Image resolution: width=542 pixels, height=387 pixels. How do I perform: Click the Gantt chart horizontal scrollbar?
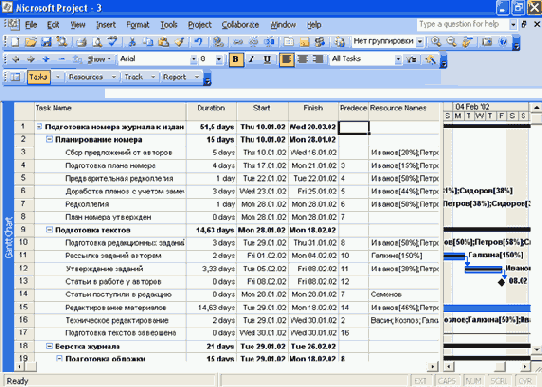tap(487, 366)
